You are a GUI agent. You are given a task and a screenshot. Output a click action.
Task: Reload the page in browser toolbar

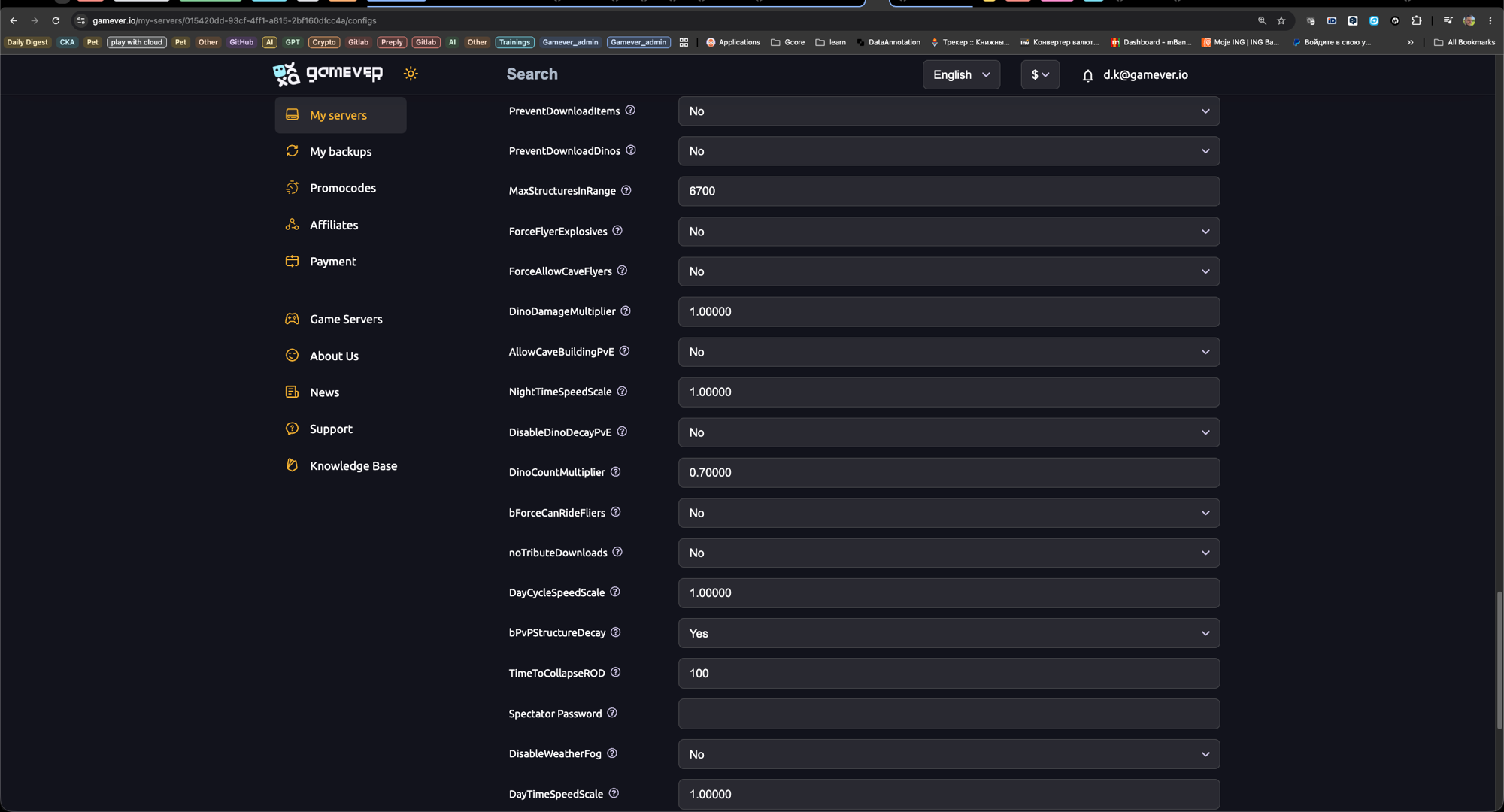point(56,20)
